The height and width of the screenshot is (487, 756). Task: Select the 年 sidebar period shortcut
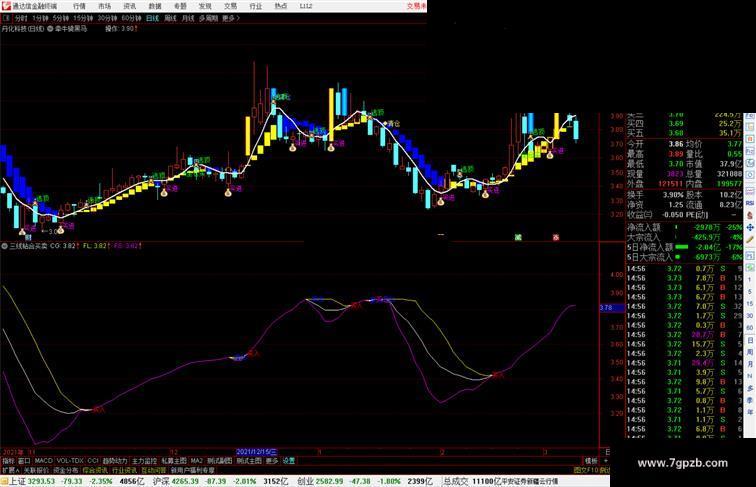pos(750,412)
